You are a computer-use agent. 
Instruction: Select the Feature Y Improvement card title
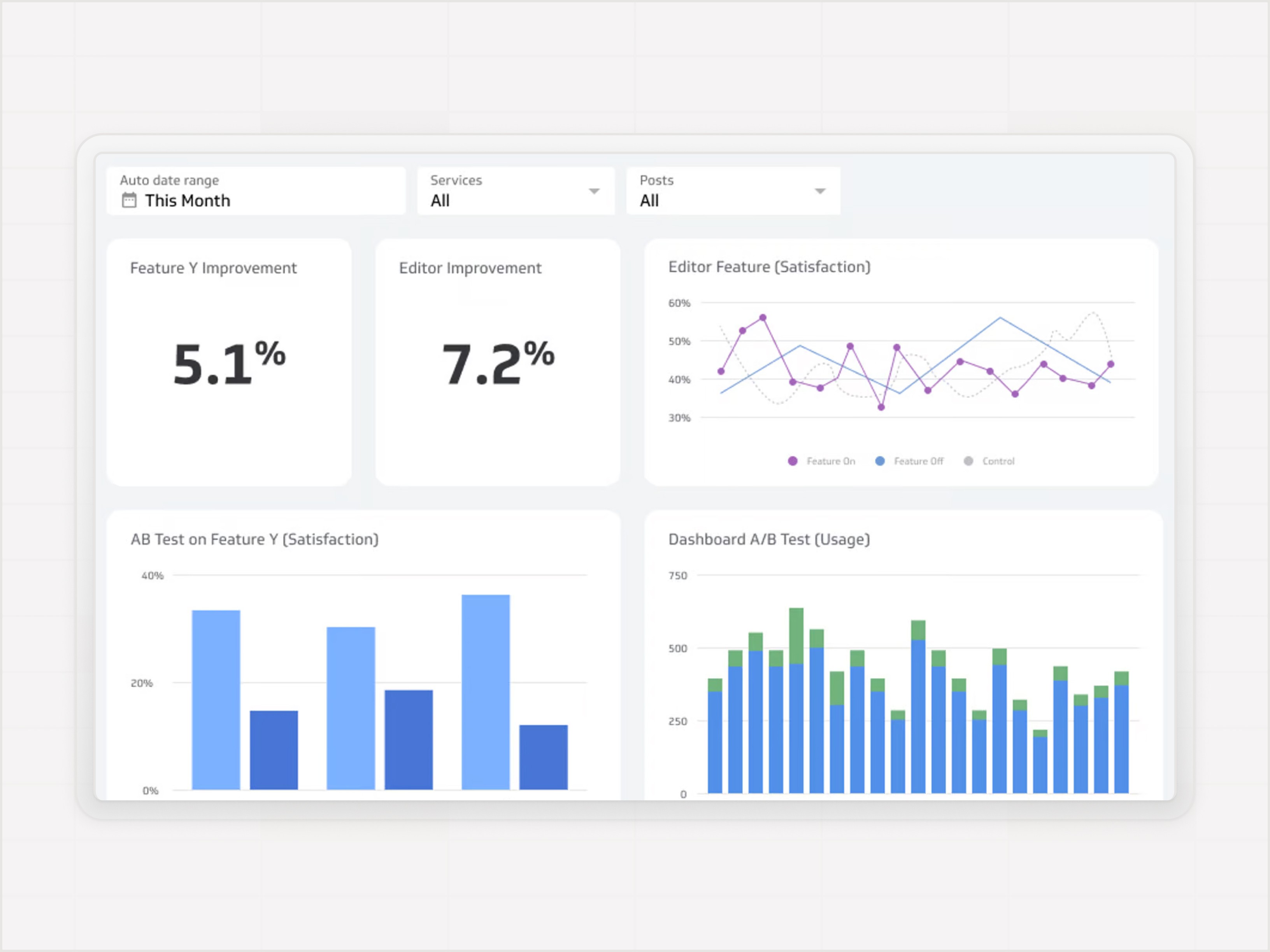pos(214,268)
